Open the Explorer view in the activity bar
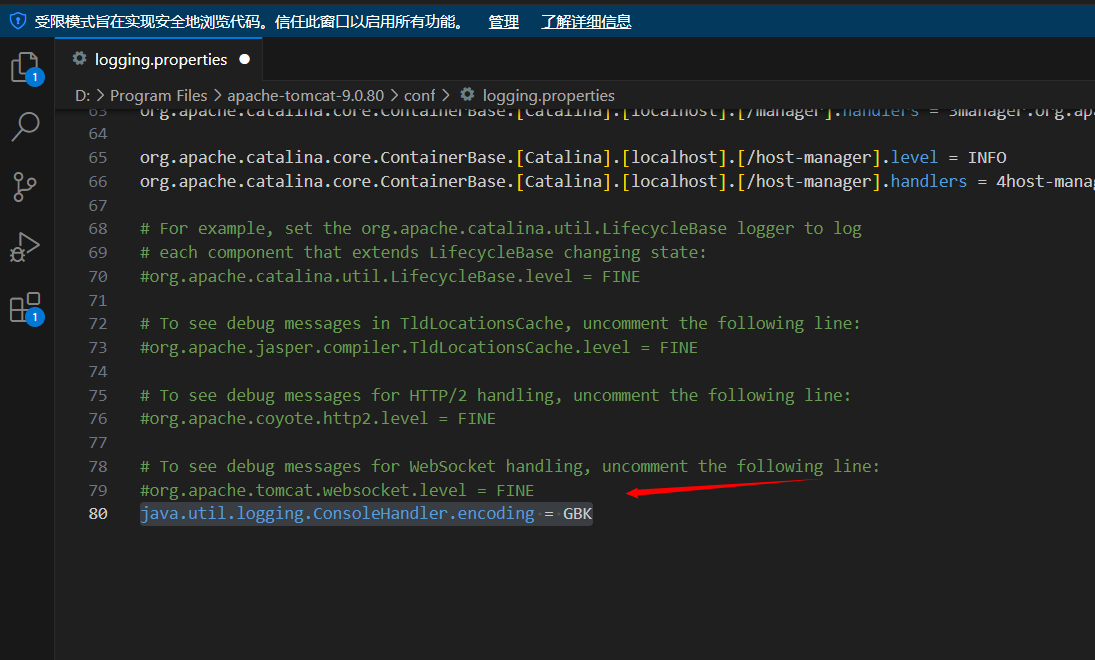The height and width of the screenshot is (660, 1095). pyautogui.click(x=26, y=66)
